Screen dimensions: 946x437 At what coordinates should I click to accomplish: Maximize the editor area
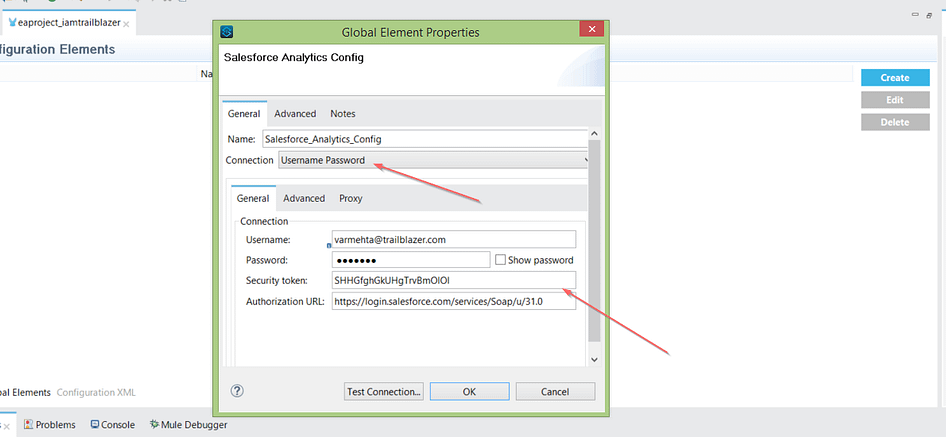(x=929, y=15)
